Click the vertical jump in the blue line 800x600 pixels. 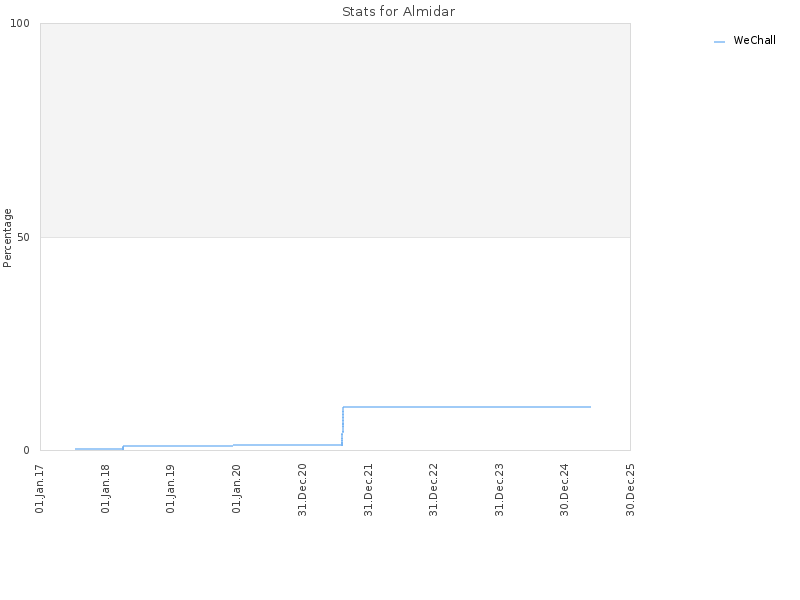(342, 426)
